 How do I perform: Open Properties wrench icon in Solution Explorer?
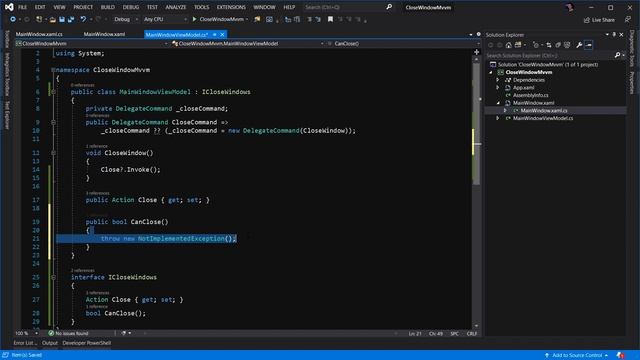(x=579, y=45)
